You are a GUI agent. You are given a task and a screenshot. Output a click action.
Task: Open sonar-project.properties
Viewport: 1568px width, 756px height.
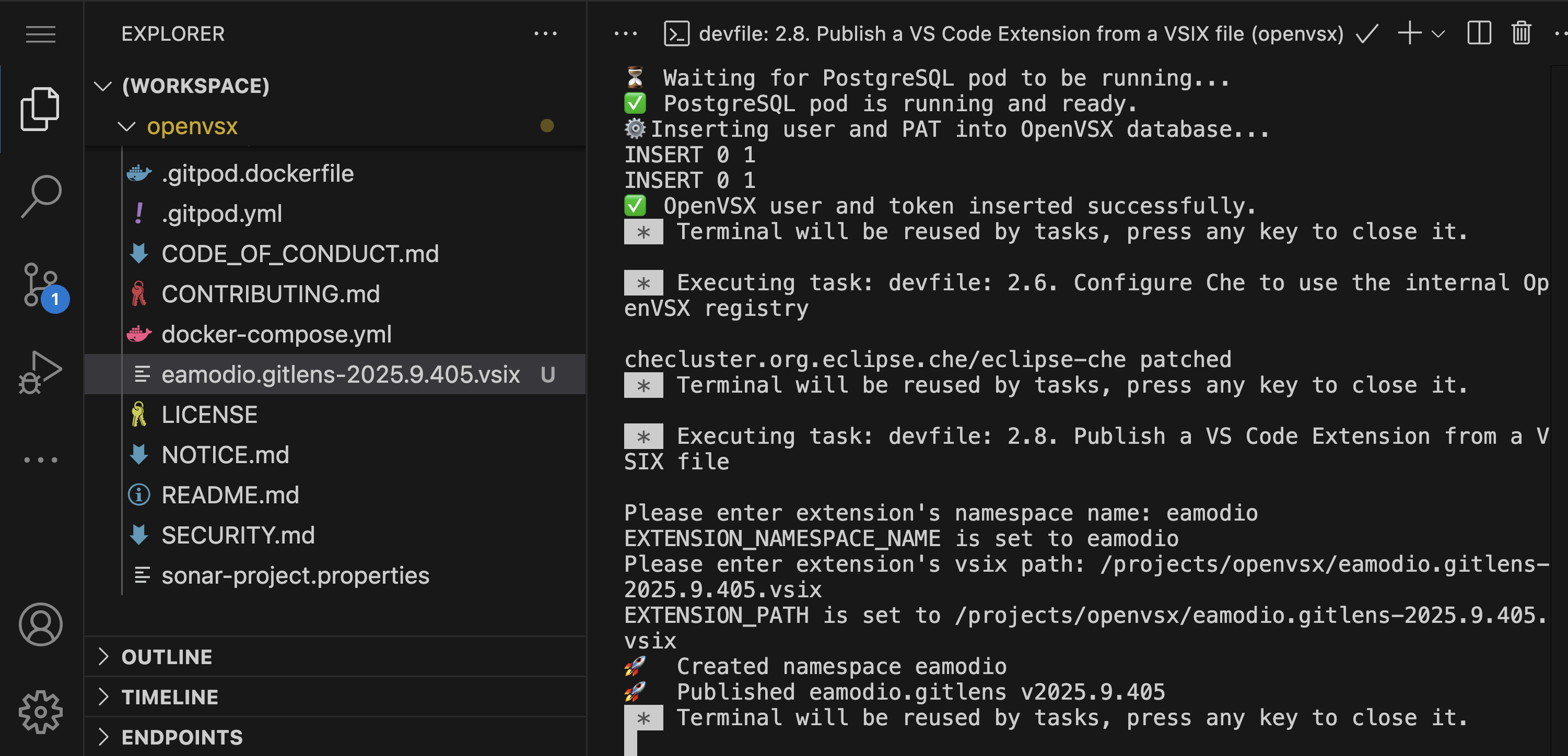point(335,575)
